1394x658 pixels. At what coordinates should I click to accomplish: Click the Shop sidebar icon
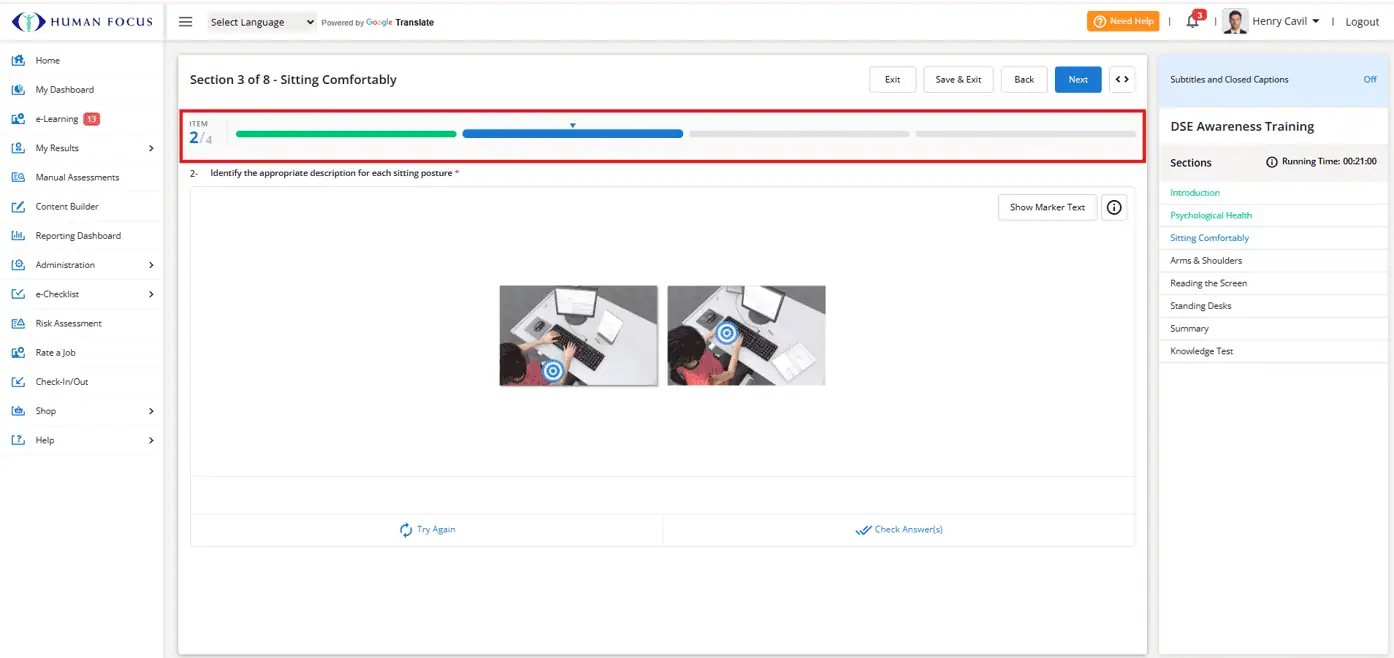click(x=17, y=411)
